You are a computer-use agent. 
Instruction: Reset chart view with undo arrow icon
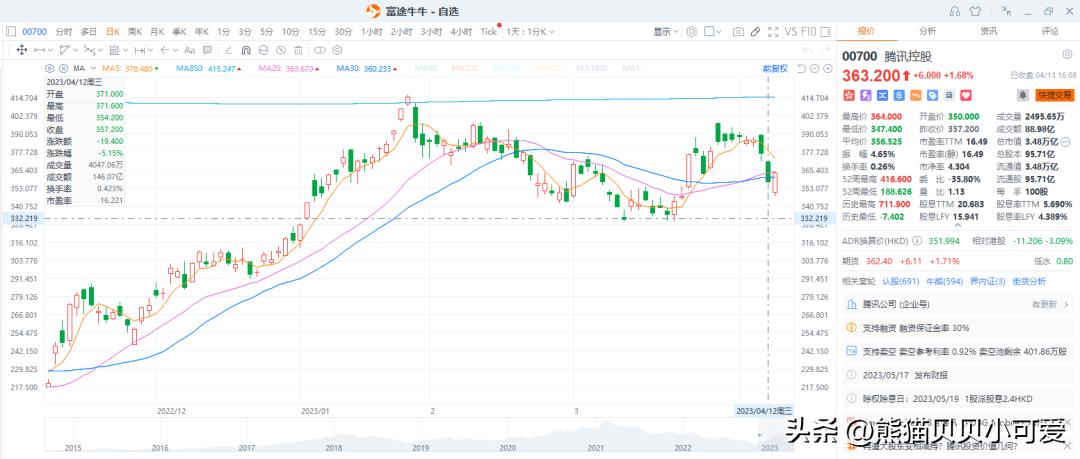(802, 68)
